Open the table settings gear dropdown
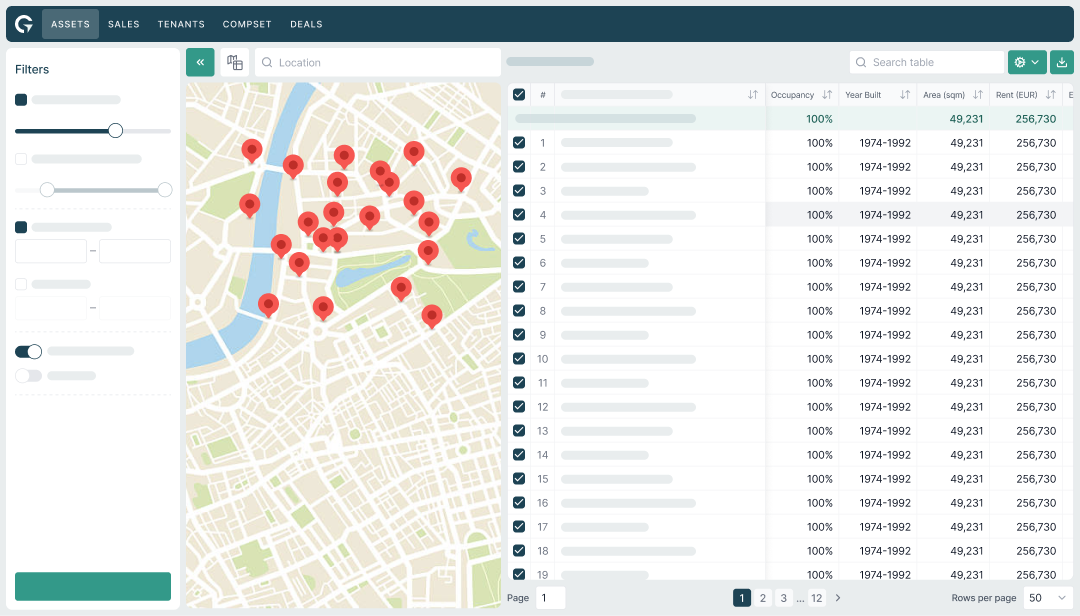The width and height of the screenshot is (1080, 616). (x=1027, y=62)
